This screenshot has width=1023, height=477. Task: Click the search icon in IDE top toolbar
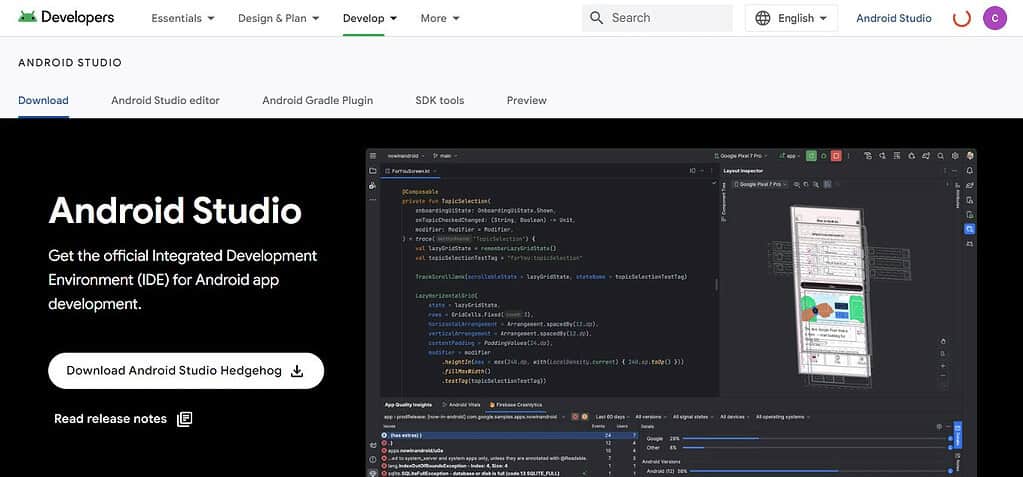click(x=940, y=156)
